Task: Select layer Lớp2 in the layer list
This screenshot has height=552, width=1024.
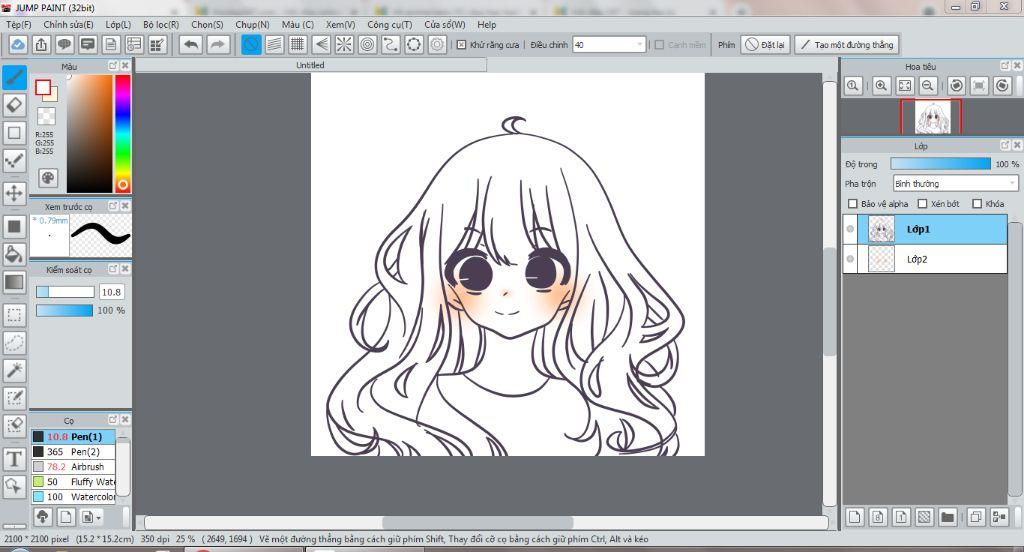Action: point(925,259)
